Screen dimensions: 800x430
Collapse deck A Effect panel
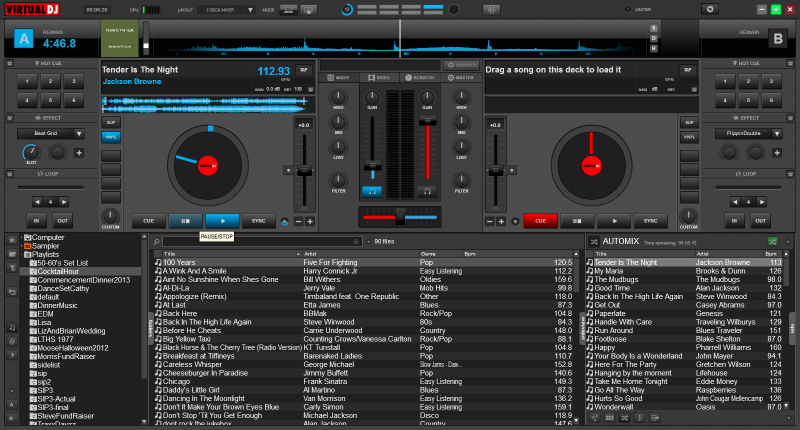pyautogui.click(x=10, y=118)
